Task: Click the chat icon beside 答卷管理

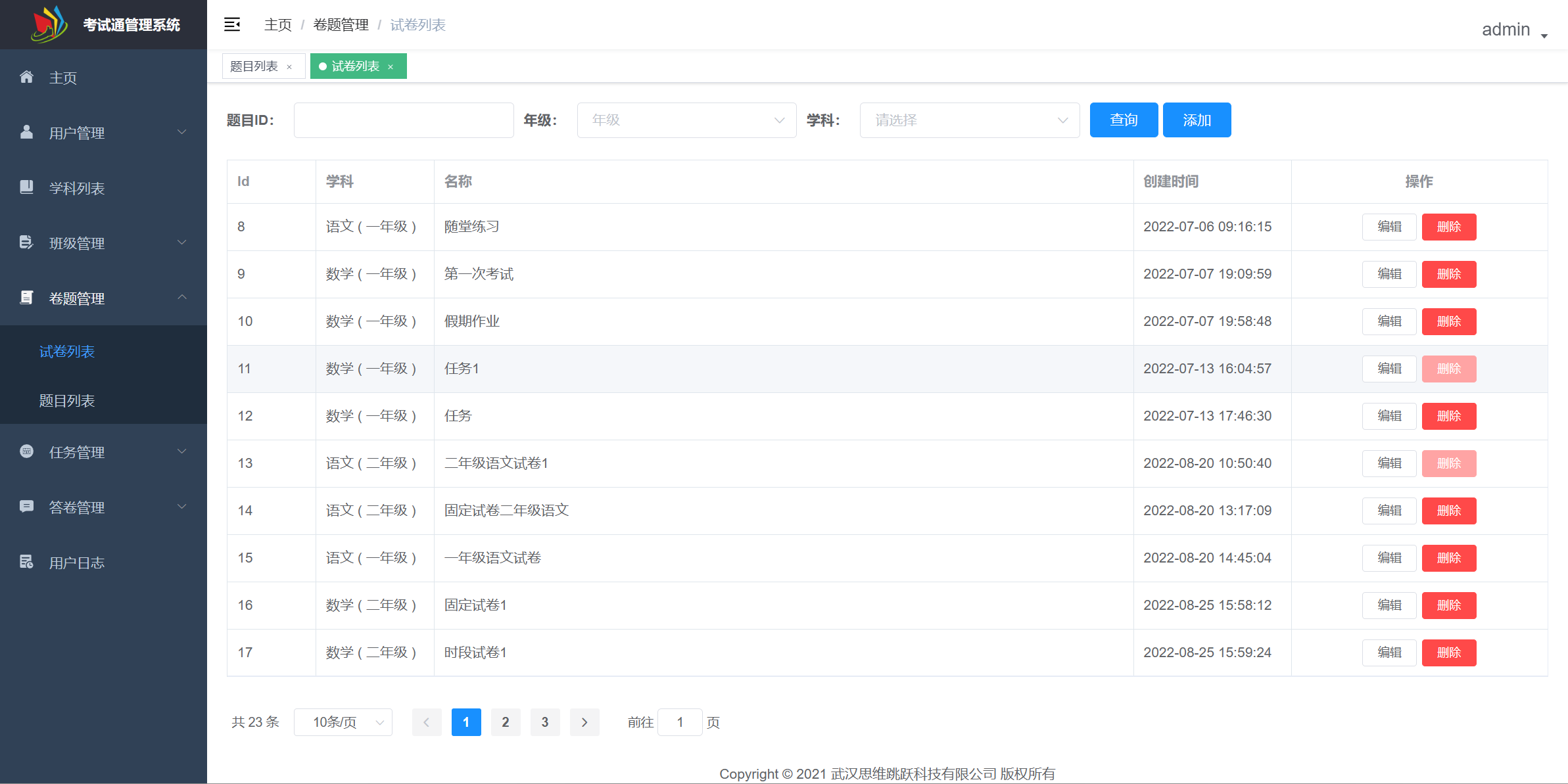Action: 26,507
